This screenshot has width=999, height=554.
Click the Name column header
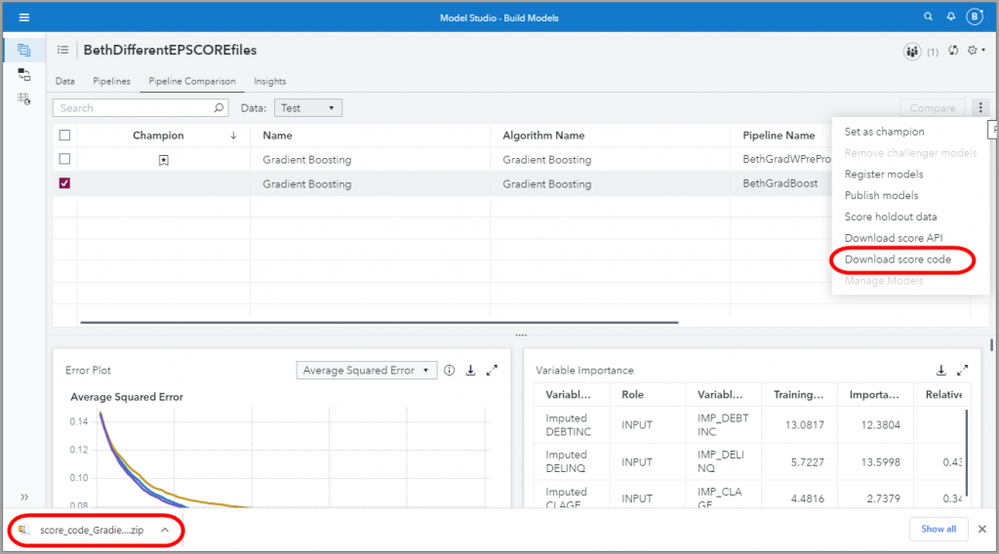277,135
